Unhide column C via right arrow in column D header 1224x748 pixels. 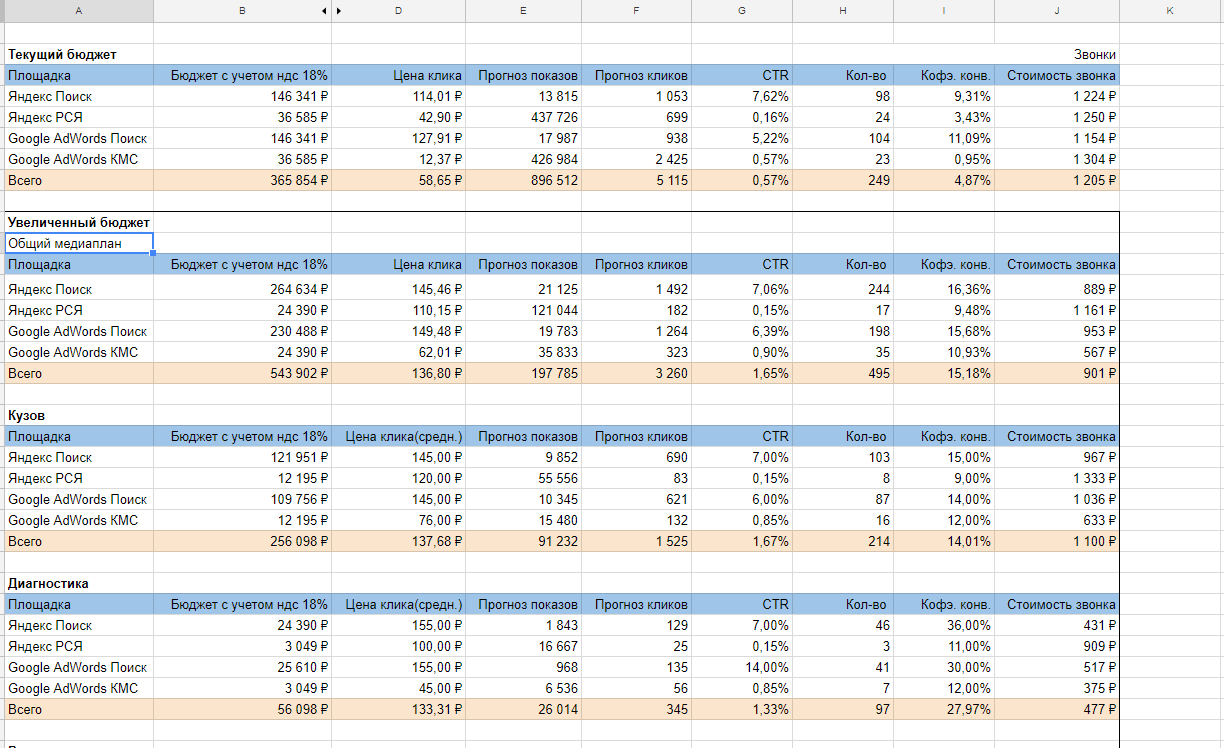tap(338, 10)
